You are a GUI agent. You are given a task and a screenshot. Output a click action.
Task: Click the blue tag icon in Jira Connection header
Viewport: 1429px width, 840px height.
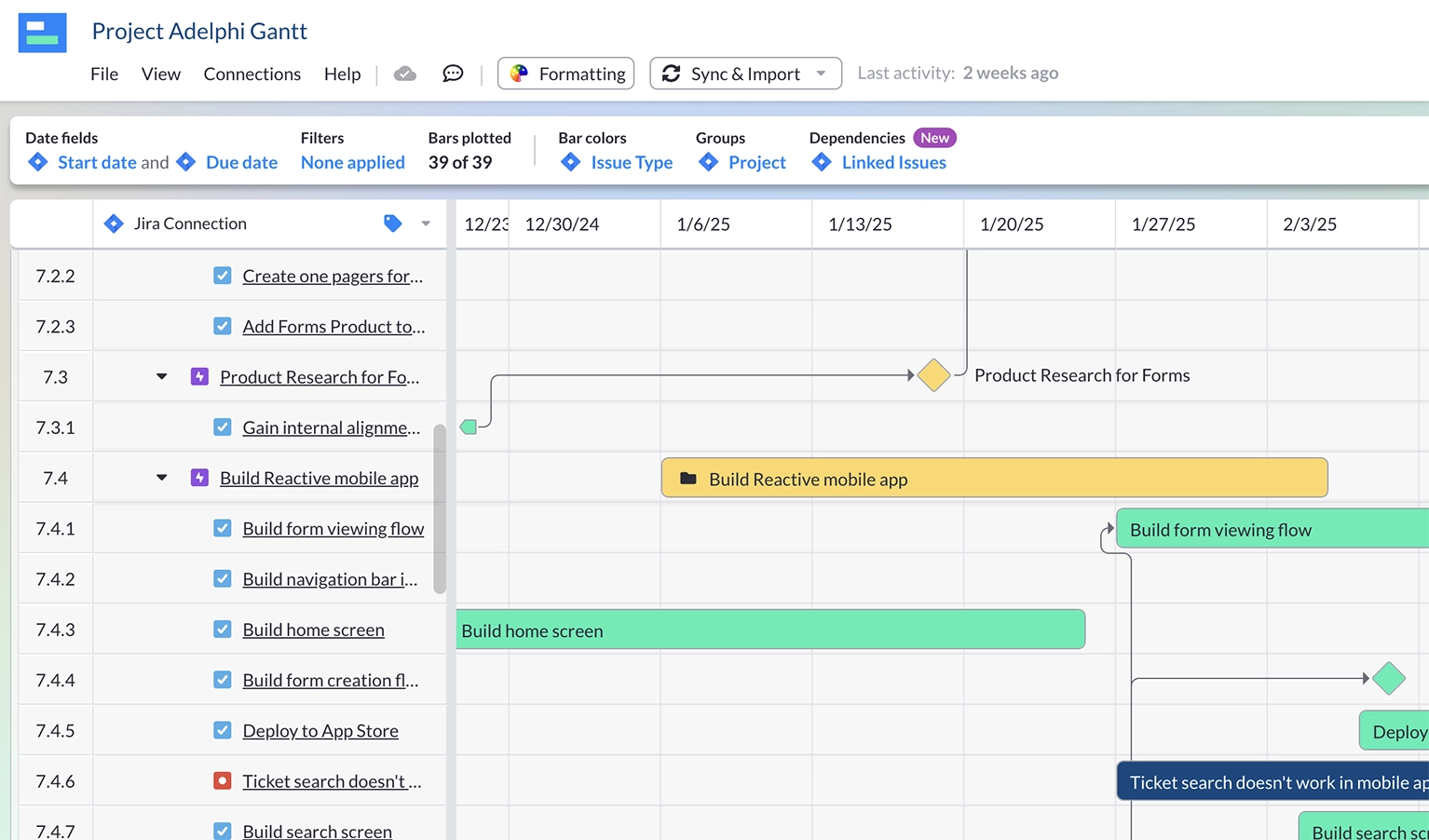tap(392, 224)
